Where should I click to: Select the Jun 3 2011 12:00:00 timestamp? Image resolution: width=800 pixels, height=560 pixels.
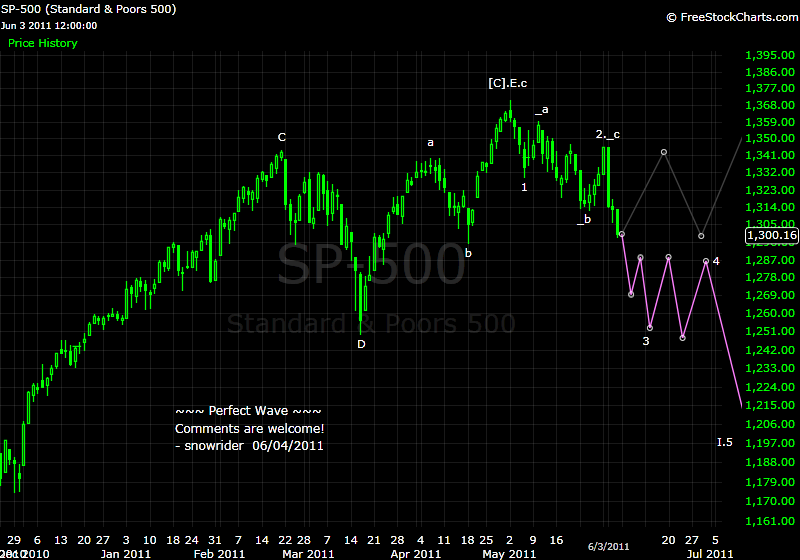(x=48, y=26)
